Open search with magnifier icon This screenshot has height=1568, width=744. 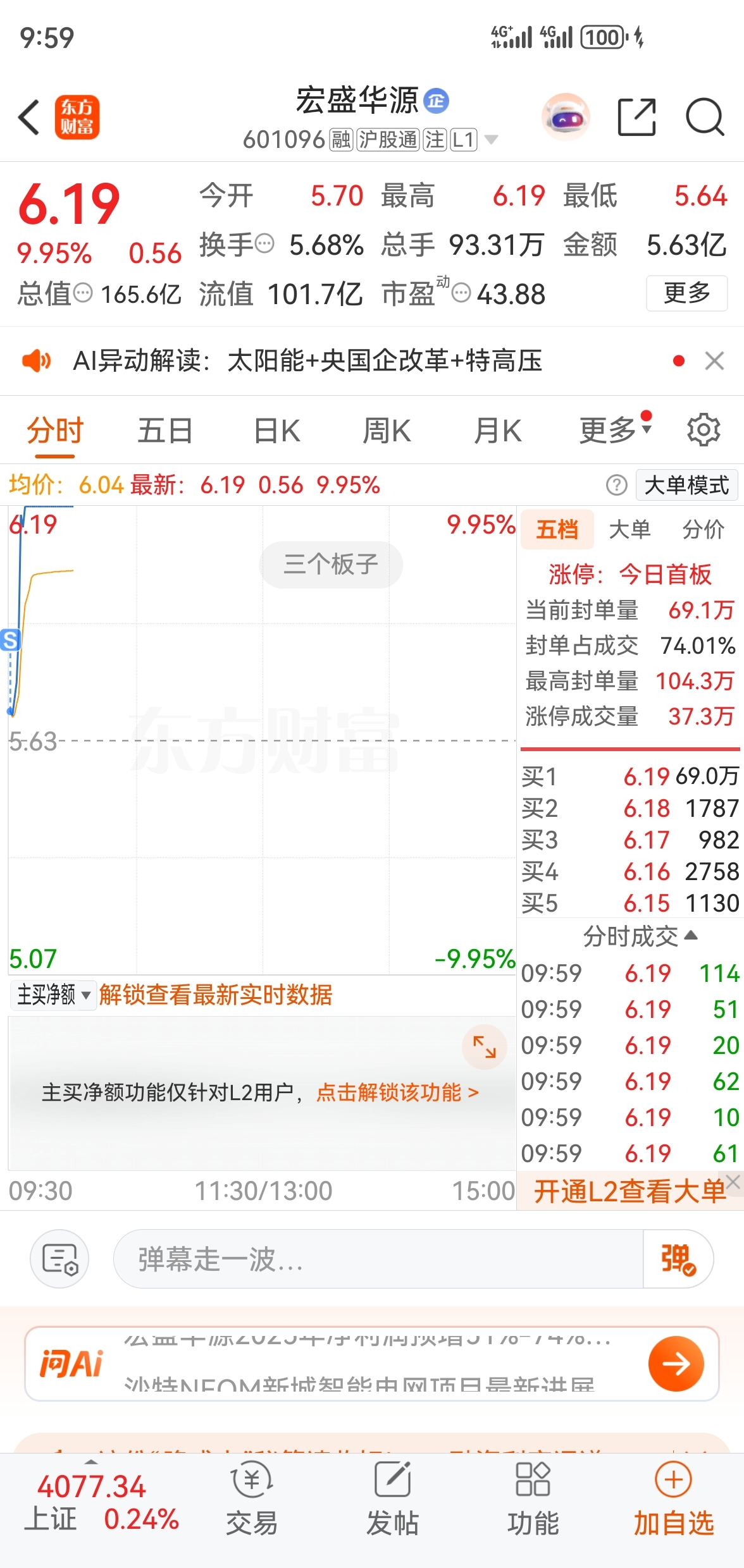(705, 117)
